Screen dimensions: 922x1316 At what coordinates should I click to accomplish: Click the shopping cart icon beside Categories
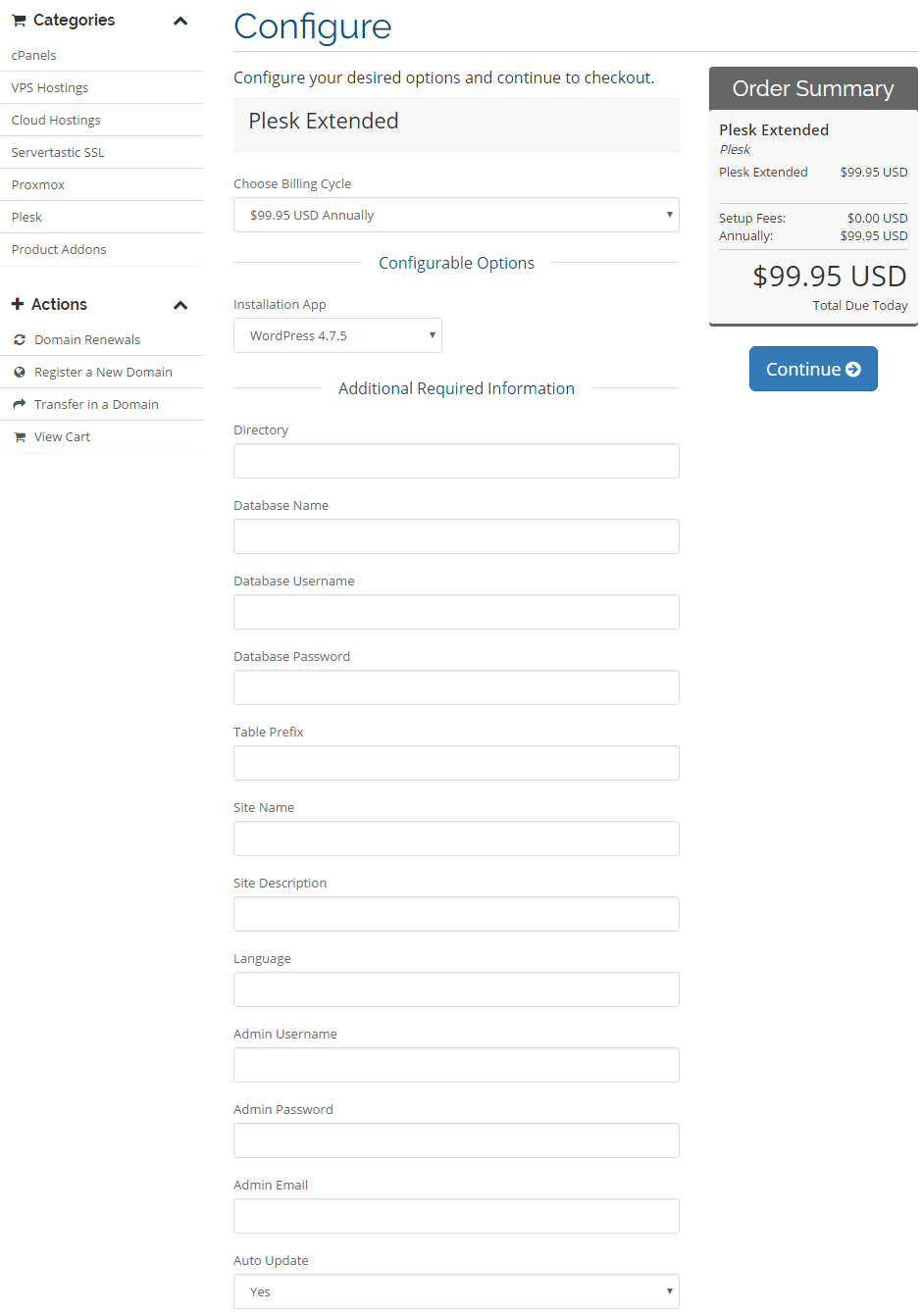pyautogui.click(x=19, y=21)
